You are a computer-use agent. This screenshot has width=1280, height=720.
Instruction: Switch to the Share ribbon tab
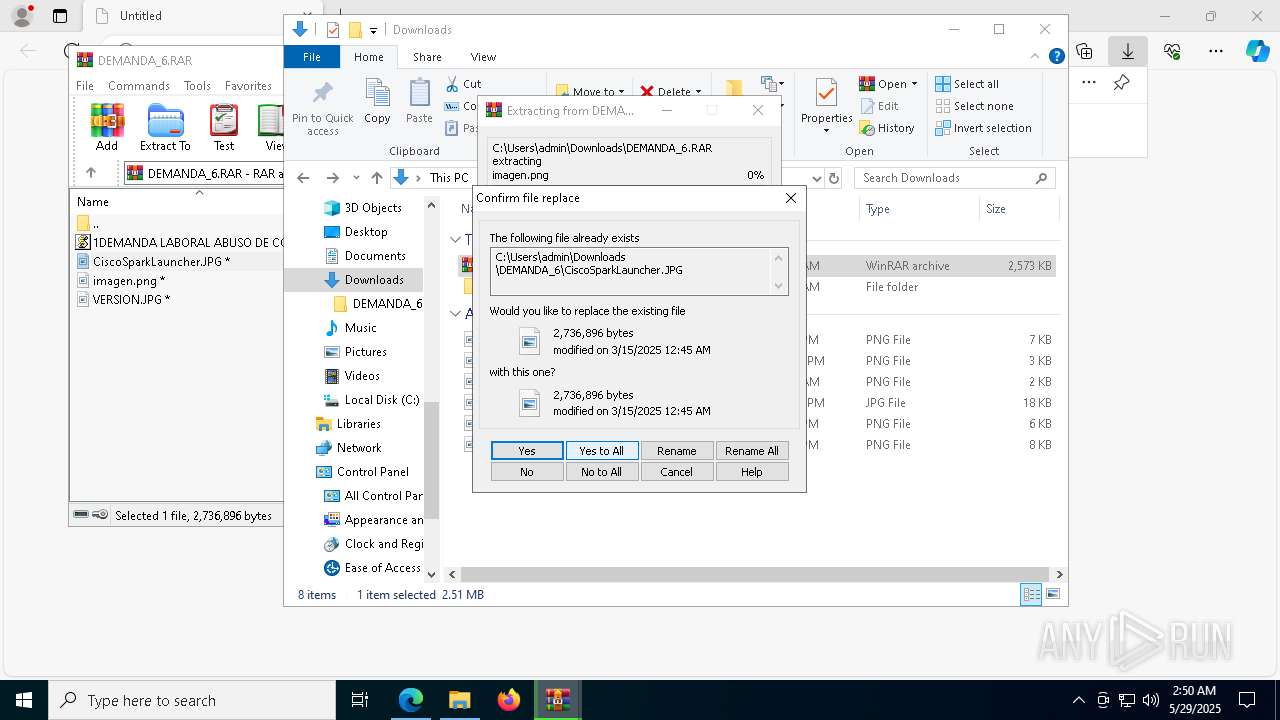[427, 57]
